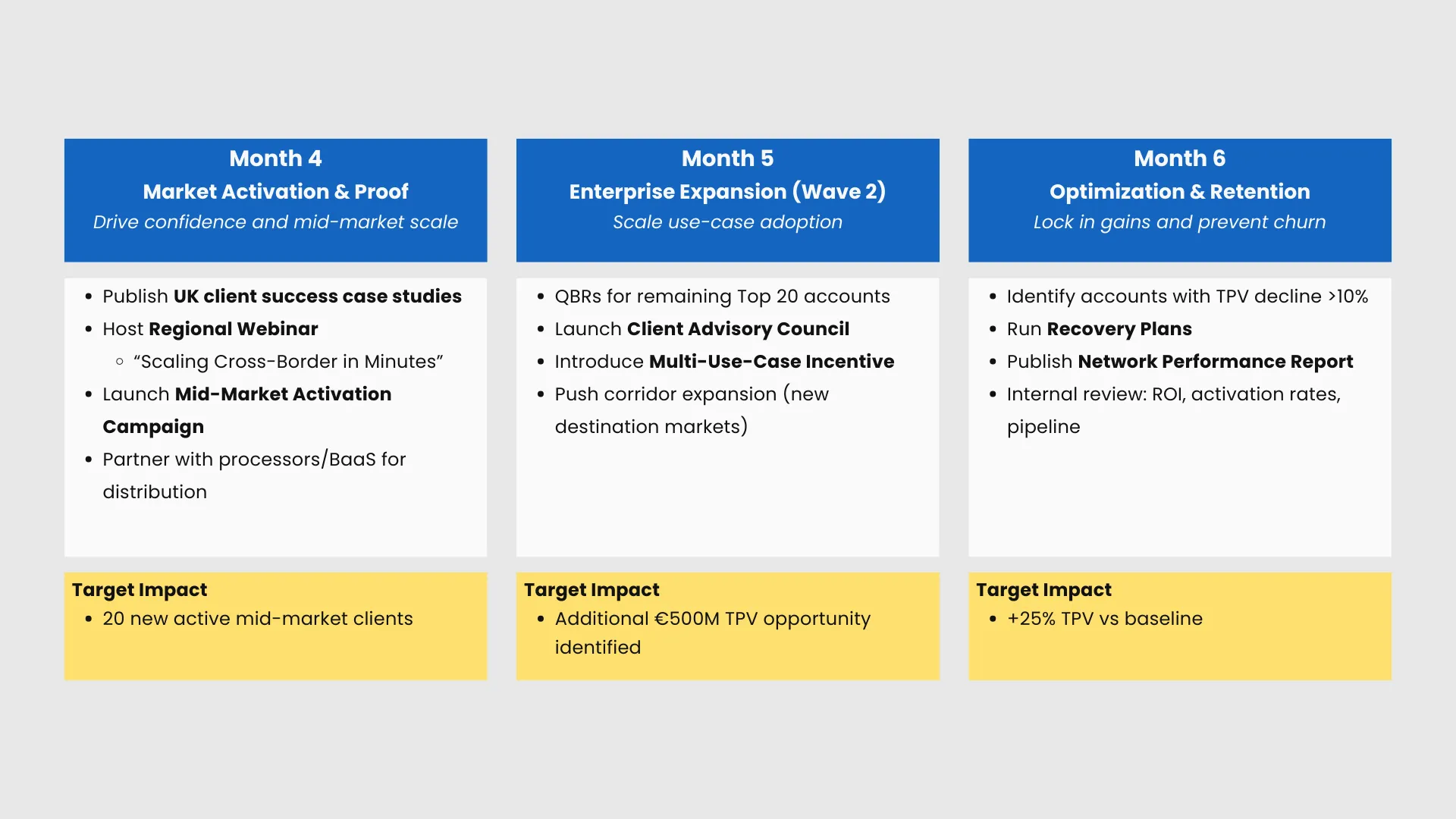Select the 'Optimization & Retention' title
Image resolution: width=1456 pixels, height=819 pixels.
coord(1179,192)
